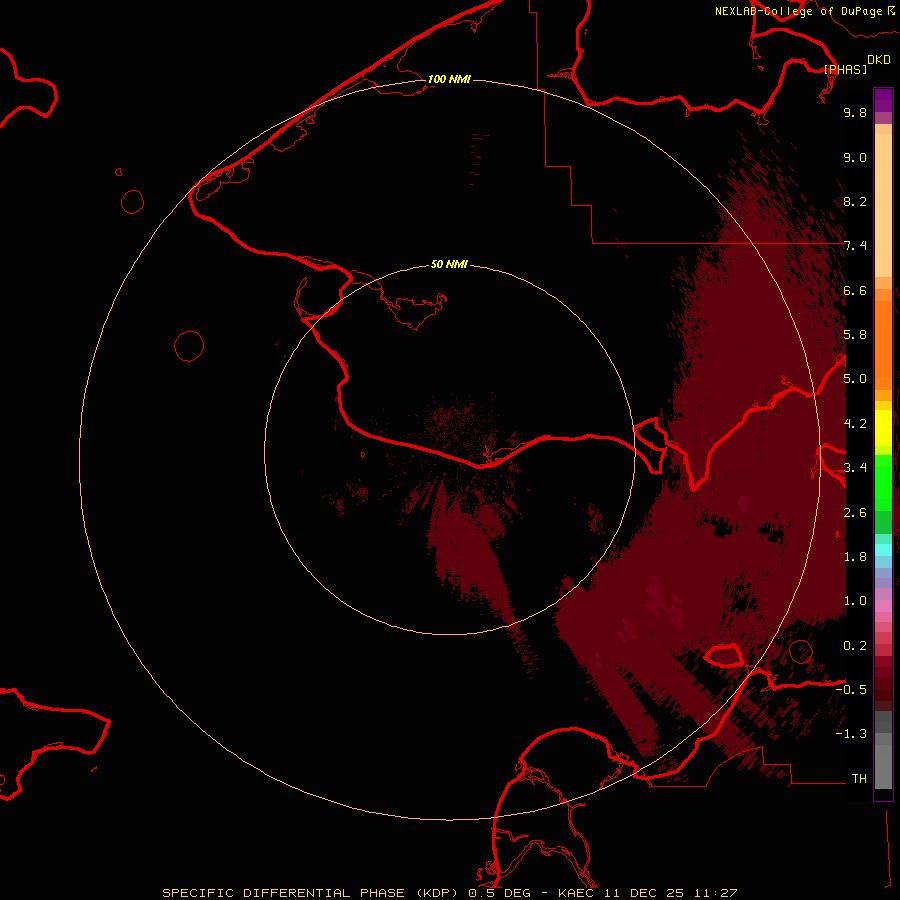Select the 9.0 value on the color scale

[x=855, y=157]
